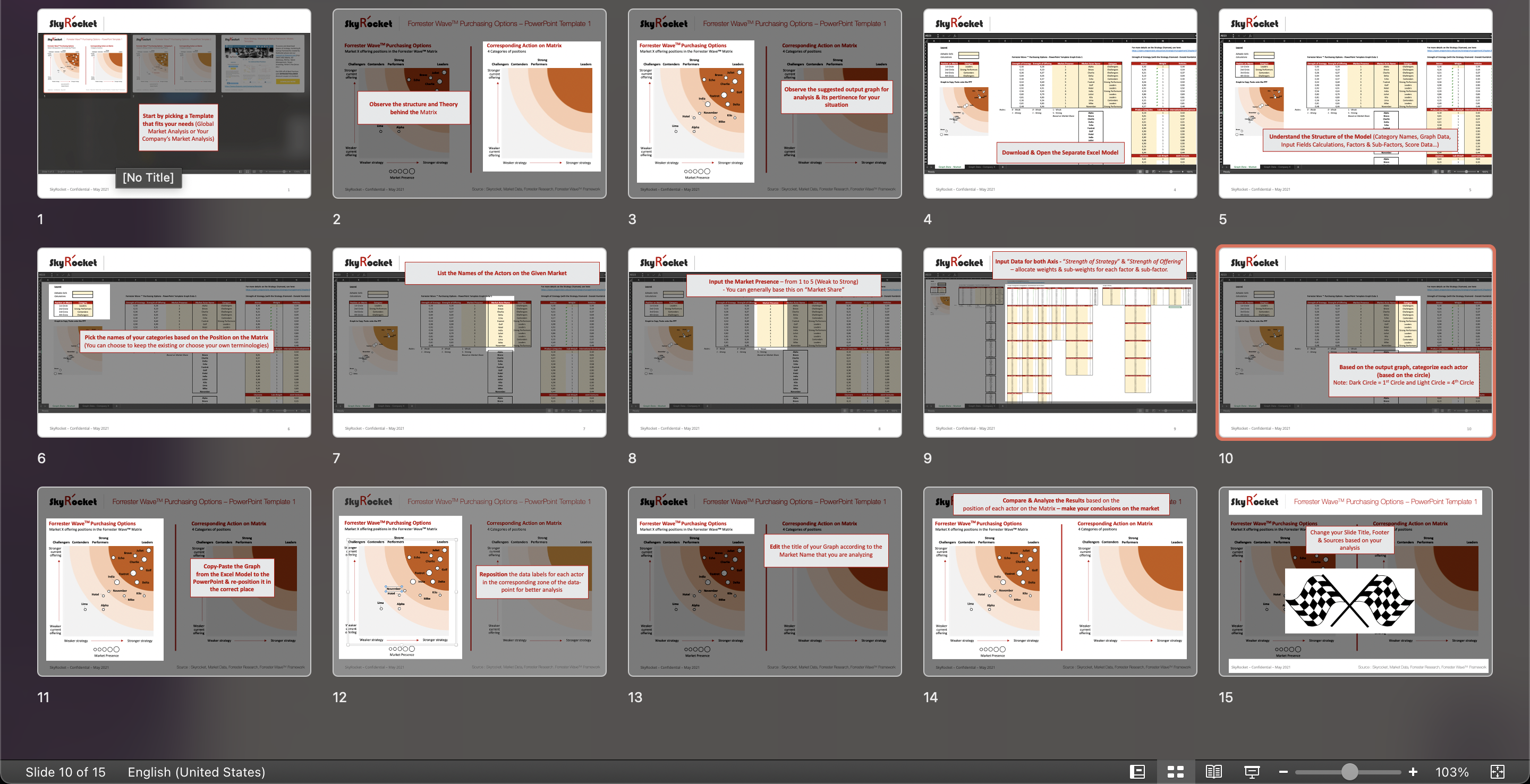1530x784 pixels.
Task: Click the 'Slide 10 of 15' indicator
Action: [x=65, y=772]
